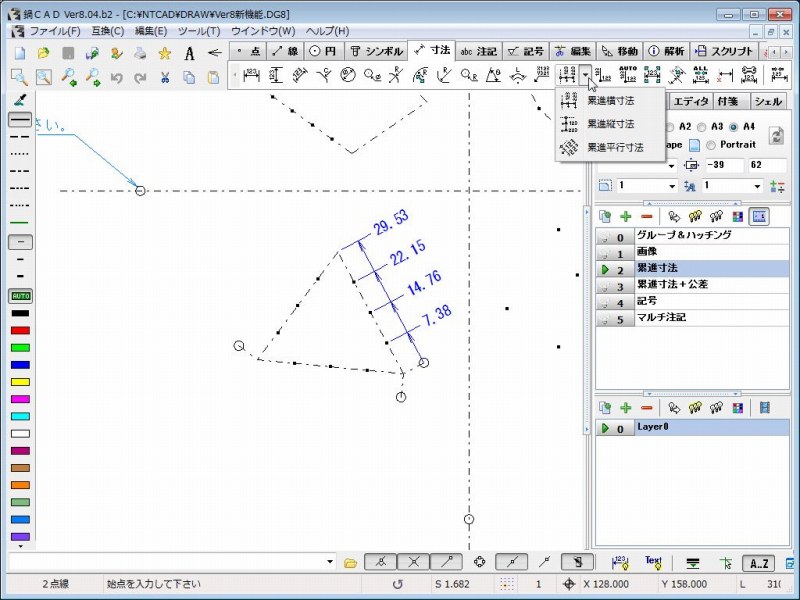Select the red color swatch

(20, 331)
